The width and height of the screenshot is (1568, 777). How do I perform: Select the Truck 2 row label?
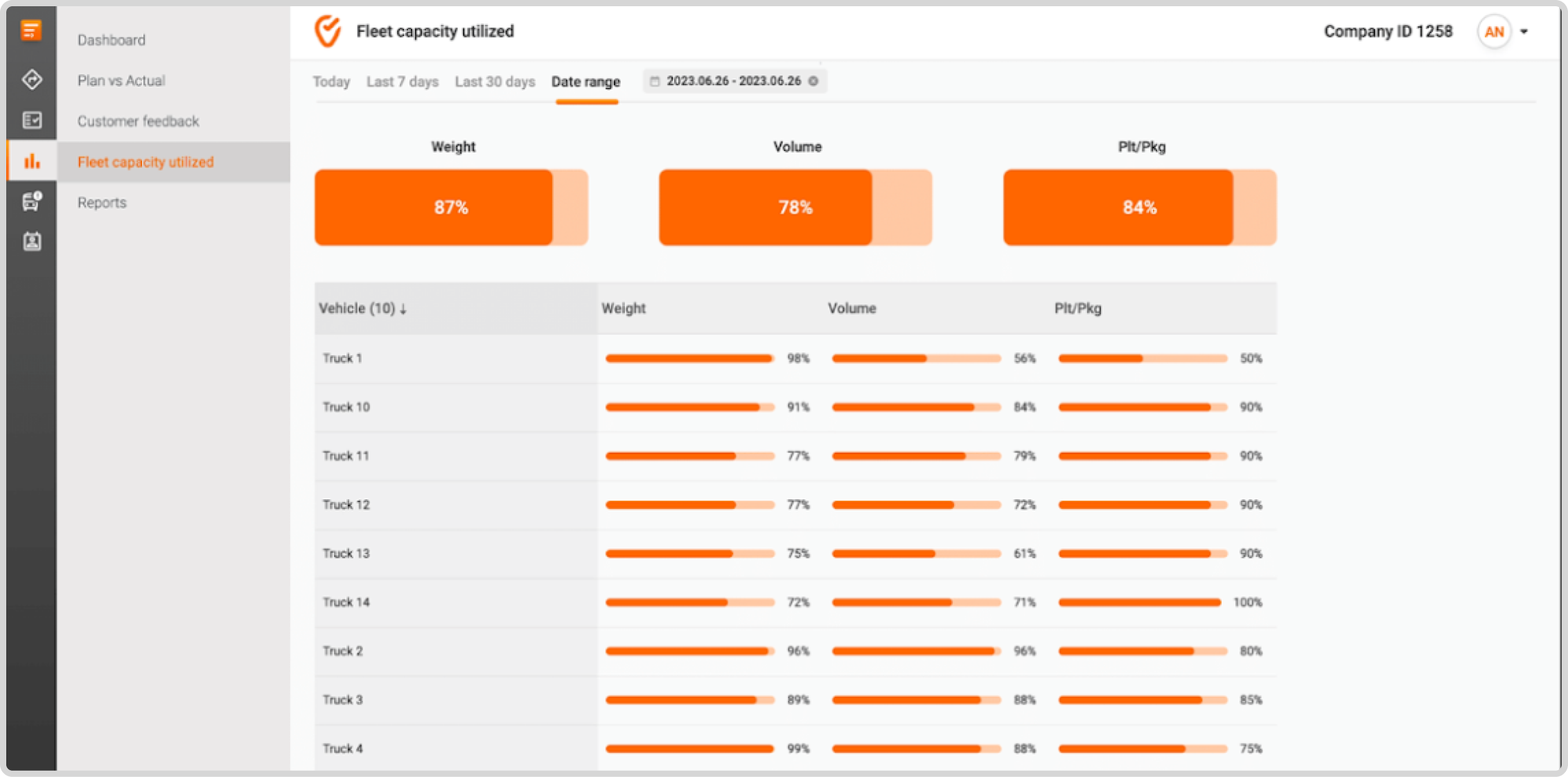[x=342, y=652]
